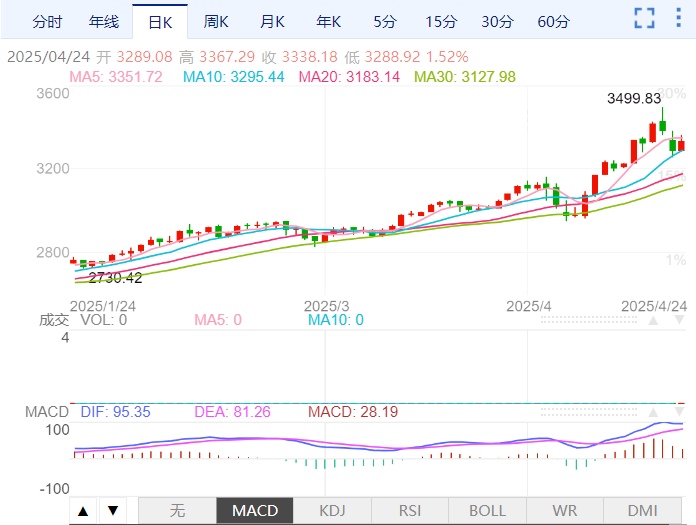Click the 2800 price axis label
This screenshot has width=696, height=525.
pyautogui.click(x=53, y=253)
